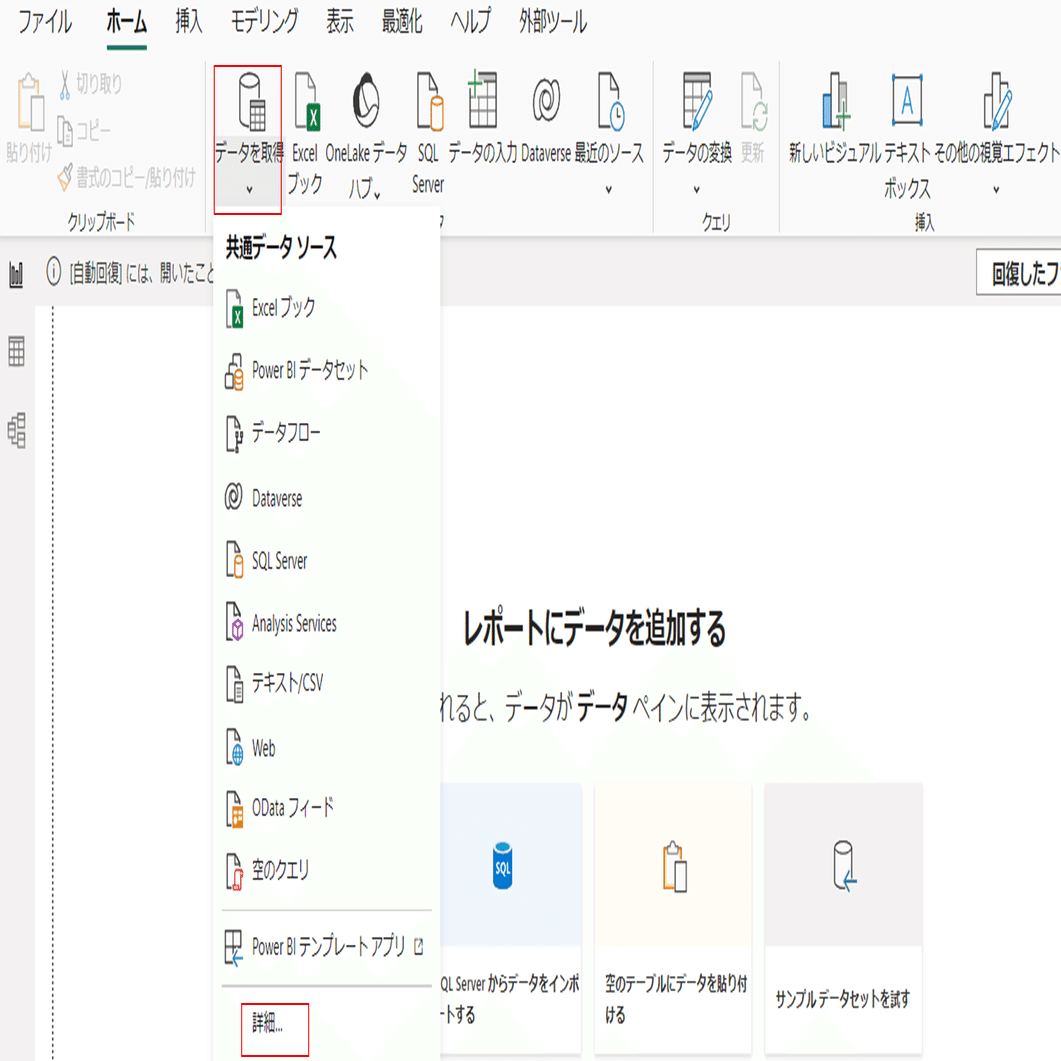Expand the 最近のソース dropdown arrow

[609, 190]
